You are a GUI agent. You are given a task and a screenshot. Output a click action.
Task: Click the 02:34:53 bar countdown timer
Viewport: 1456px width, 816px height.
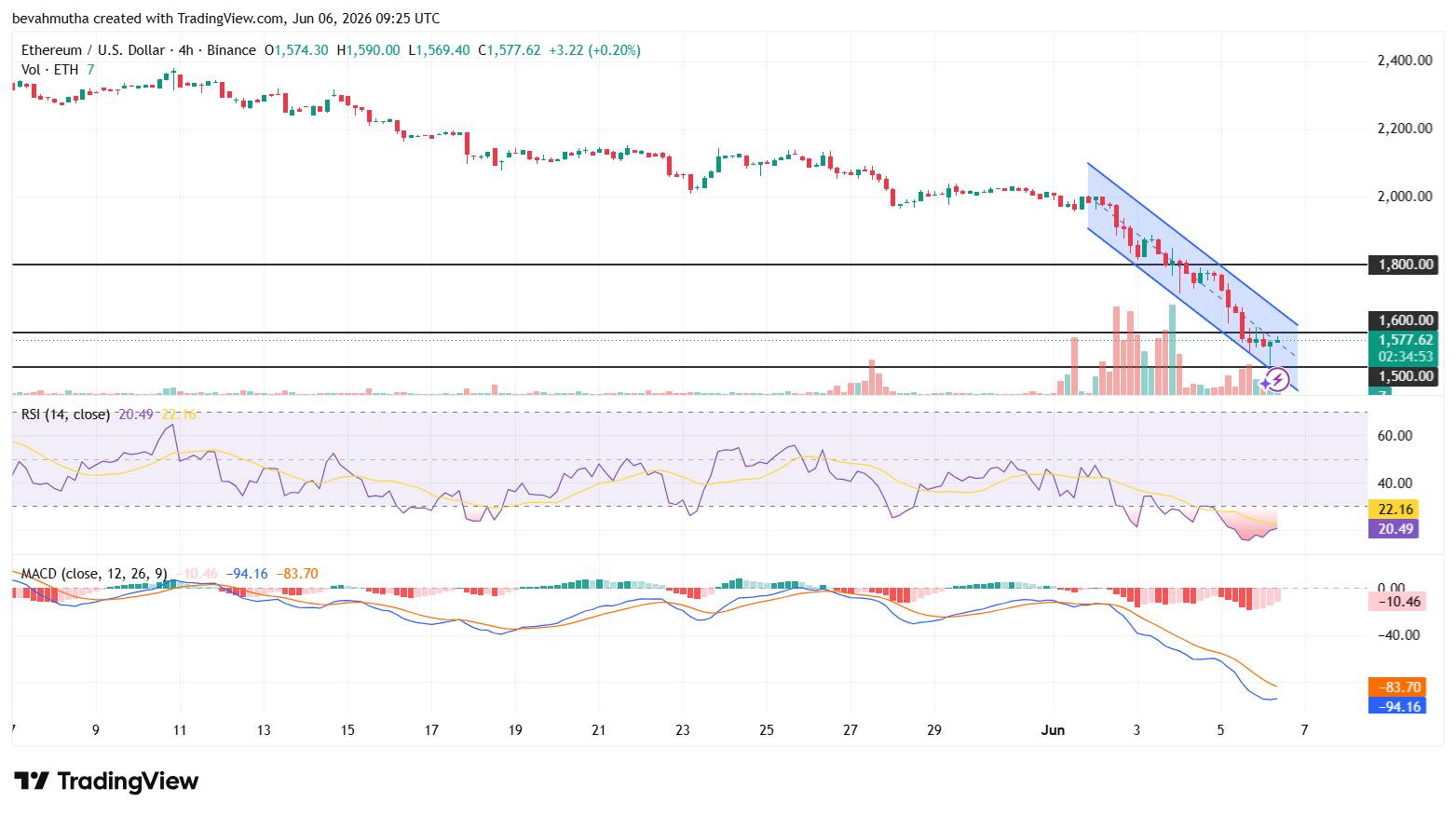[x=1405, y=357]
